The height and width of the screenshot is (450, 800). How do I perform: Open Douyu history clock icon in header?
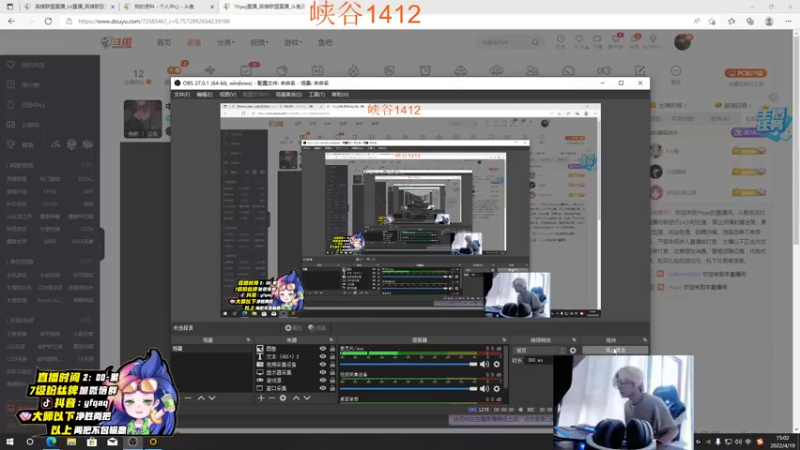click(x=561, y=39)
